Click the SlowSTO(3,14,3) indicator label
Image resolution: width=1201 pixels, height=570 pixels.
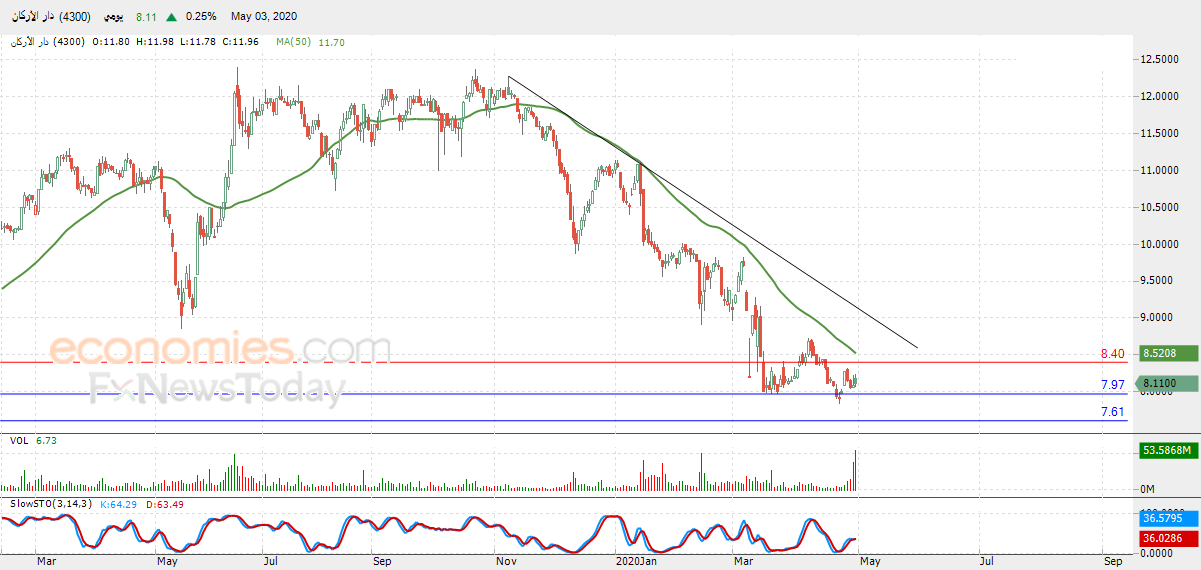click(x=50, y=503)
